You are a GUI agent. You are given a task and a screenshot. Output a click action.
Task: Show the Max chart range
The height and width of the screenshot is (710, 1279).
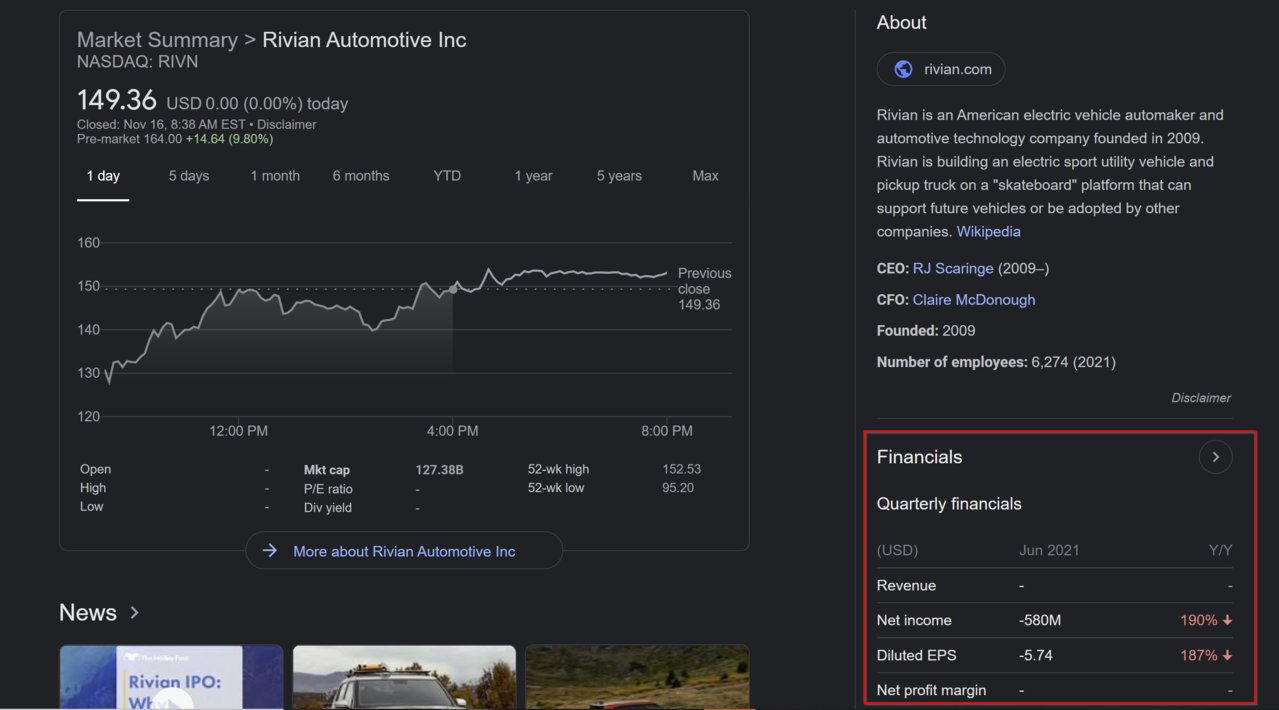click(705, 176)
